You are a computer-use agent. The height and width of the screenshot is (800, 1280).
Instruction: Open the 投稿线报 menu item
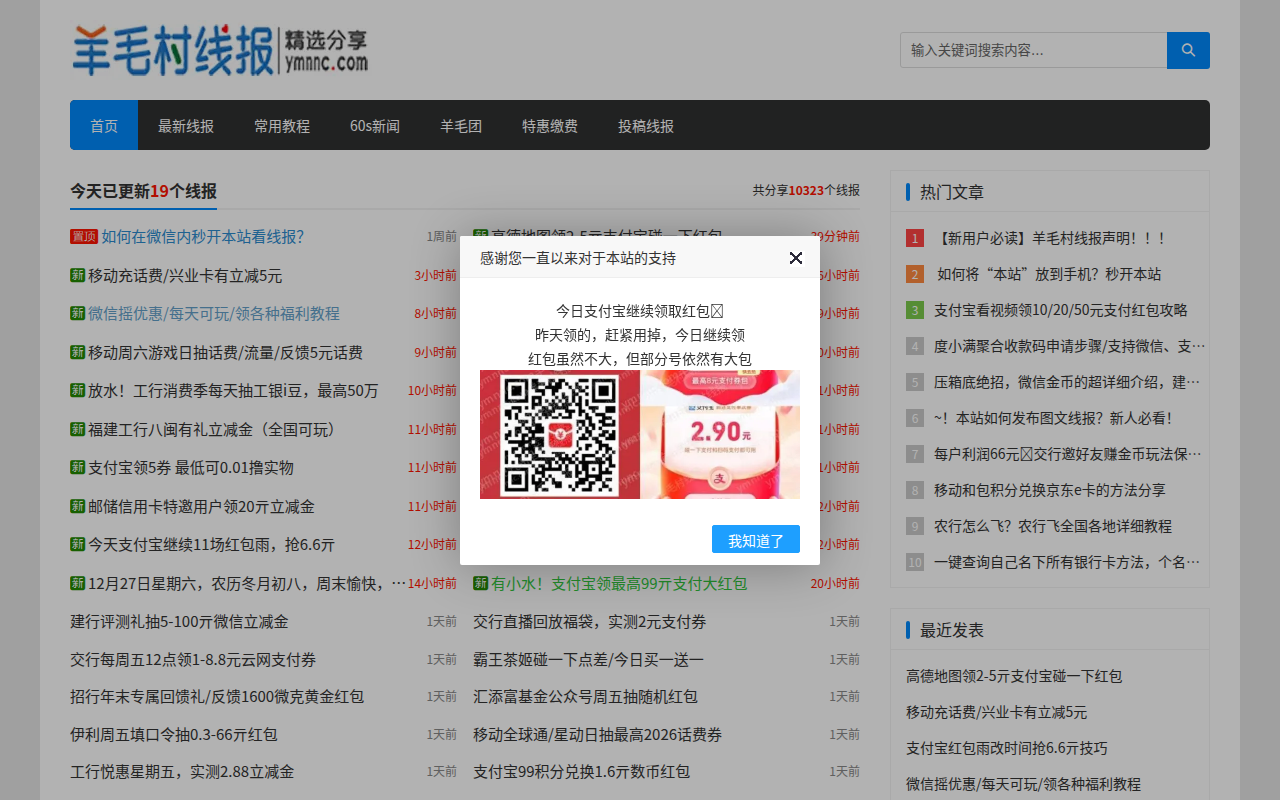(x=645, y=125)
